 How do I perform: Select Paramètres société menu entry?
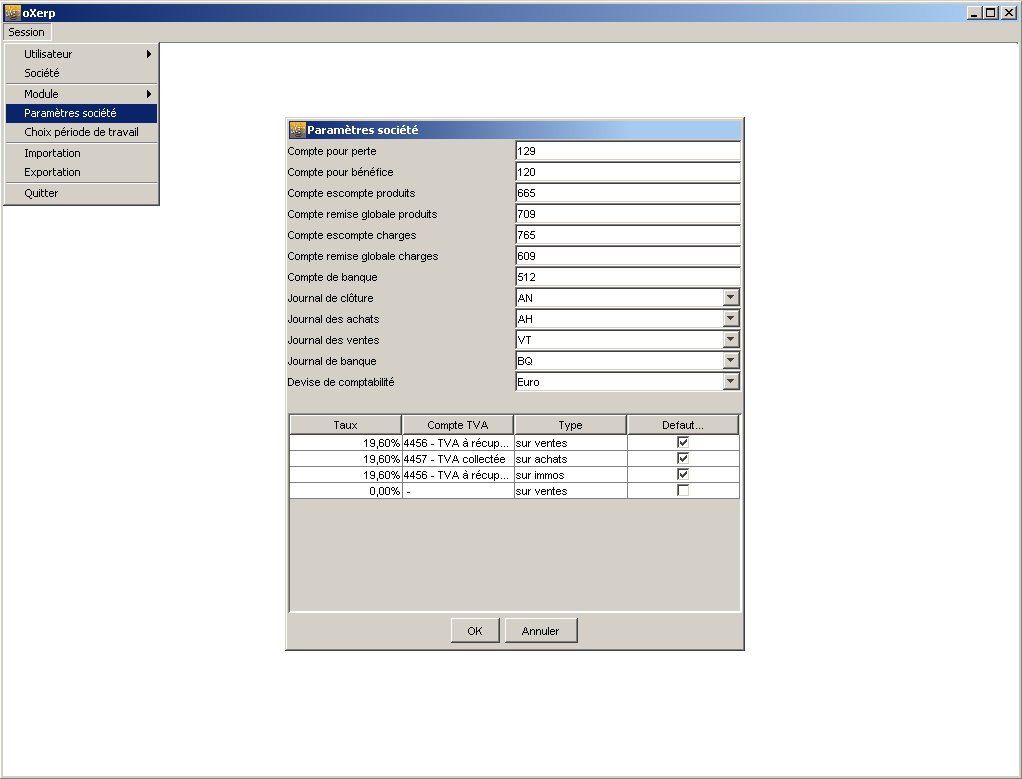81,113
